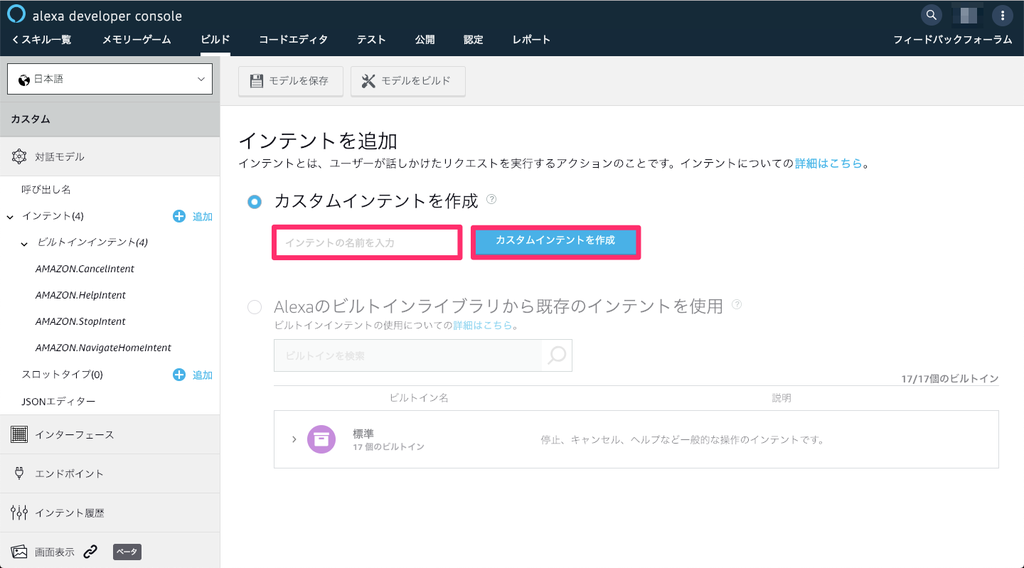The width and height of the screenshot is (1024, 568).
Task: Switch to the レポート tab
Action: coord(531,40)
